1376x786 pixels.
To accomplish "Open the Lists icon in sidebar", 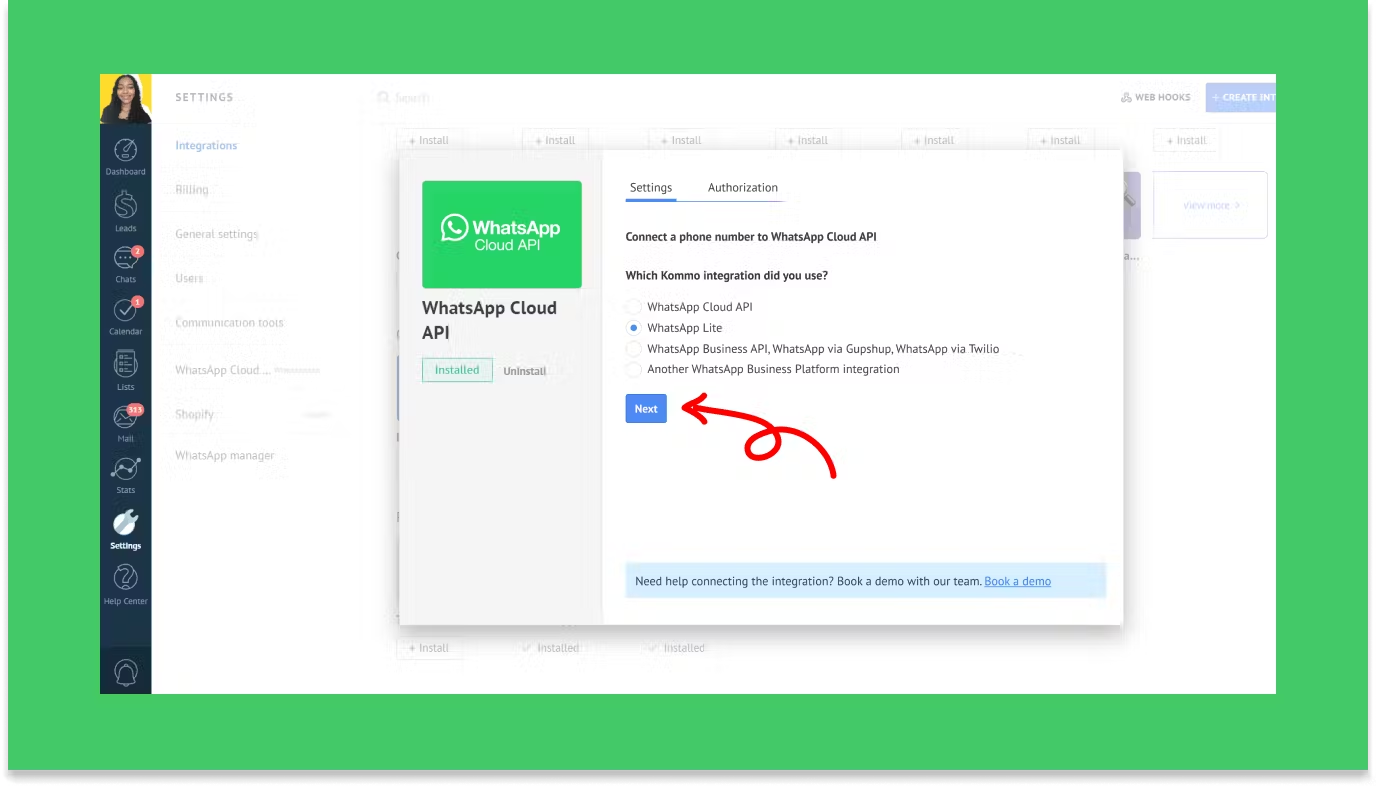I will pos(126,364).
